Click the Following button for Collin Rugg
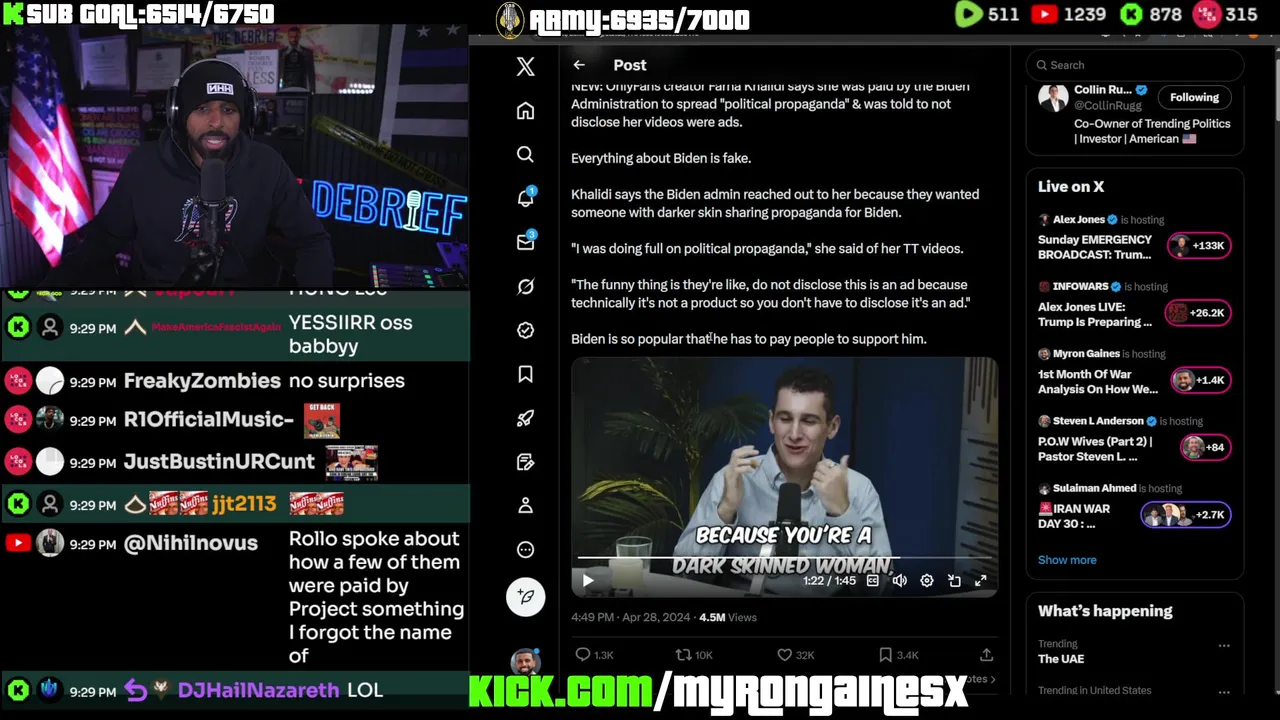 click(x=1194, y=97)
